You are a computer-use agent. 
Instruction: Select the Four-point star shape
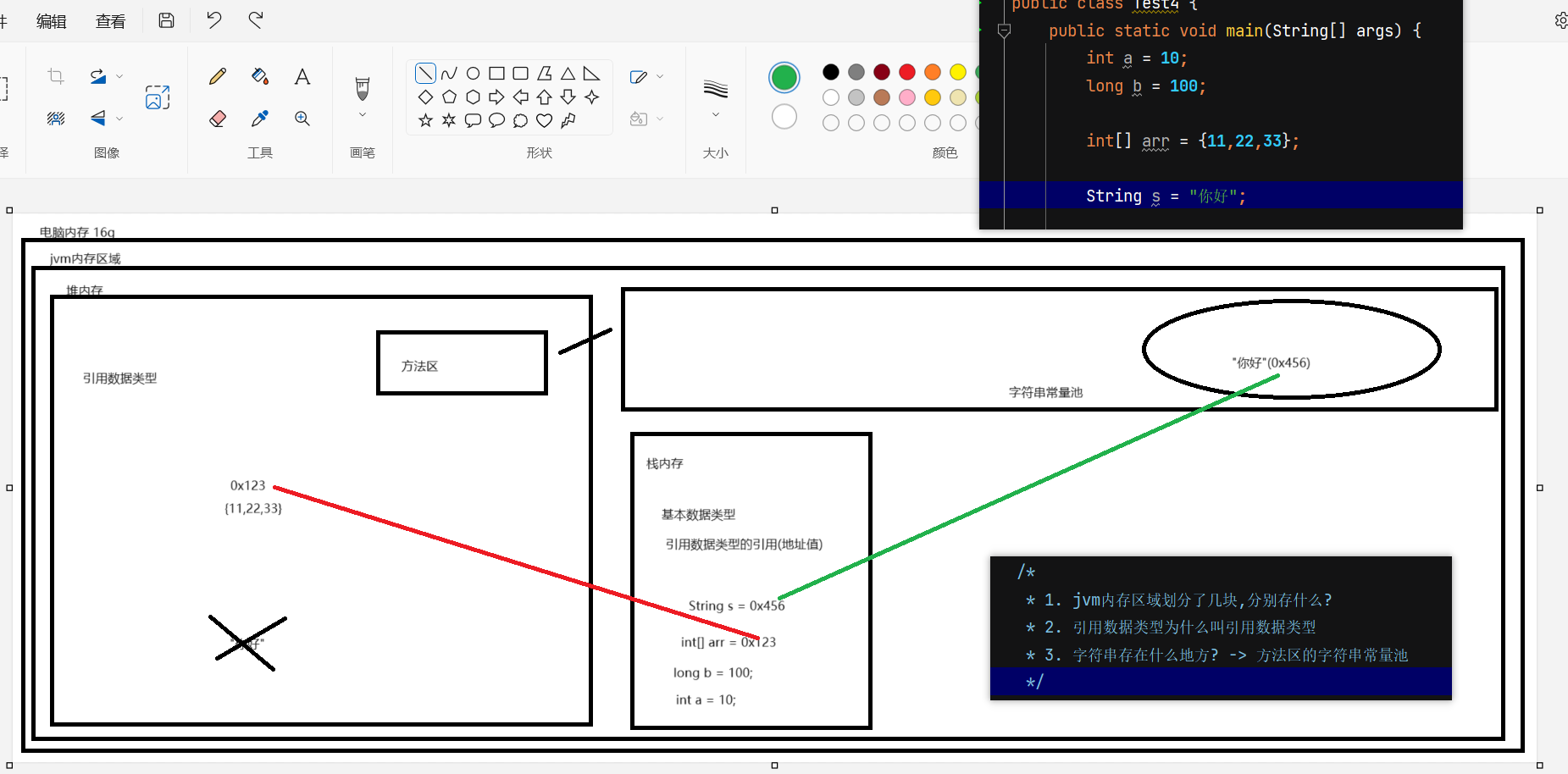click(592, 97)
